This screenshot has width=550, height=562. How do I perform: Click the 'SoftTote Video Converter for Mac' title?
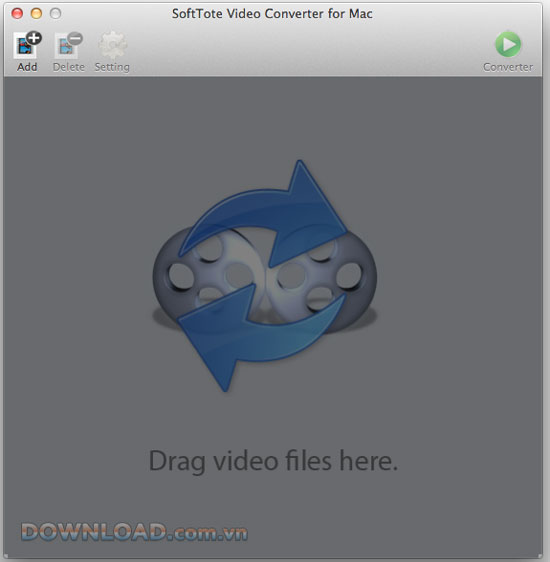click(x=272, y=14)
